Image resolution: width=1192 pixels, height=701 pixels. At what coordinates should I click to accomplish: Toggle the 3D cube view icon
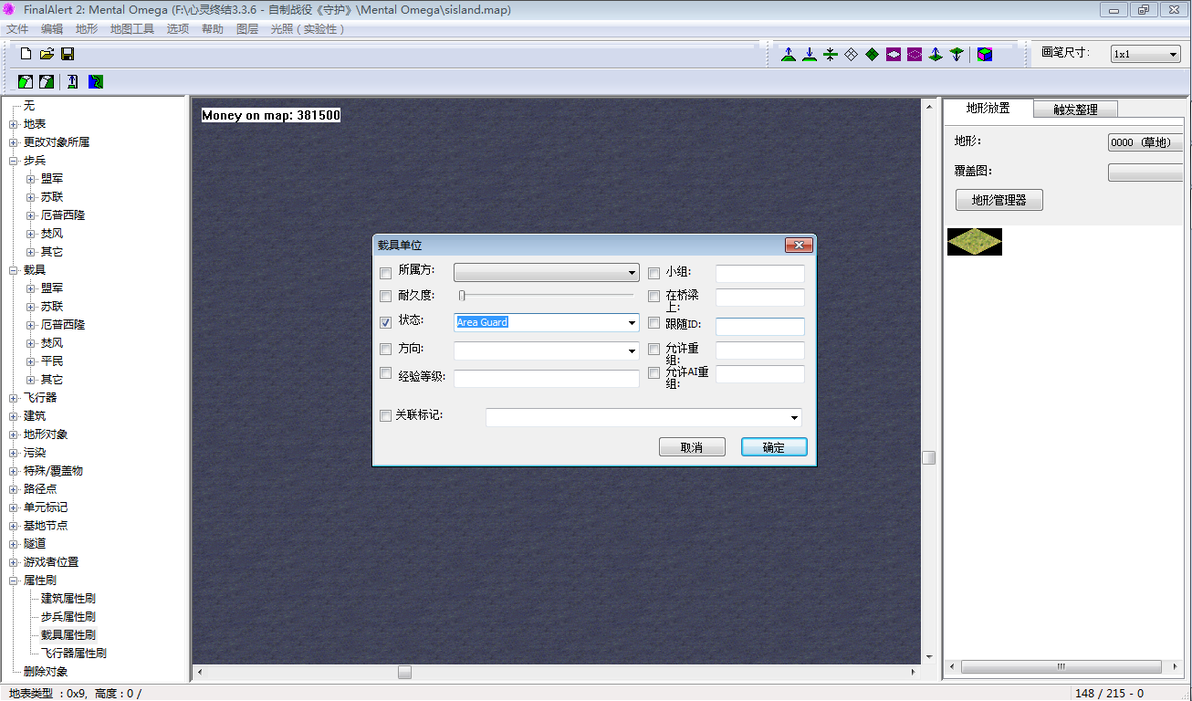click(x=984, y=54)
